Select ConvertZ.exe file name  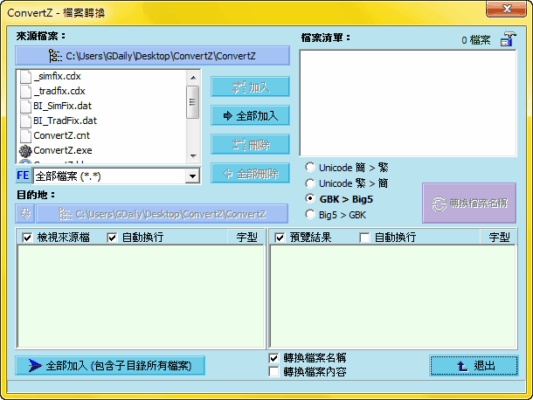tap(63, 150)
